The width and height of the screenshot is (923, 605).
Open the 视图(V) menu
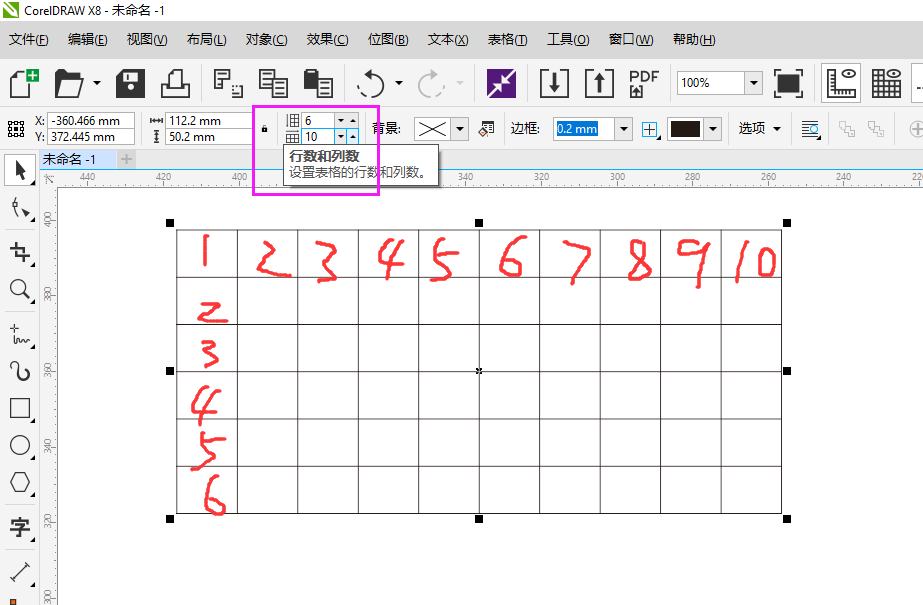147,39
